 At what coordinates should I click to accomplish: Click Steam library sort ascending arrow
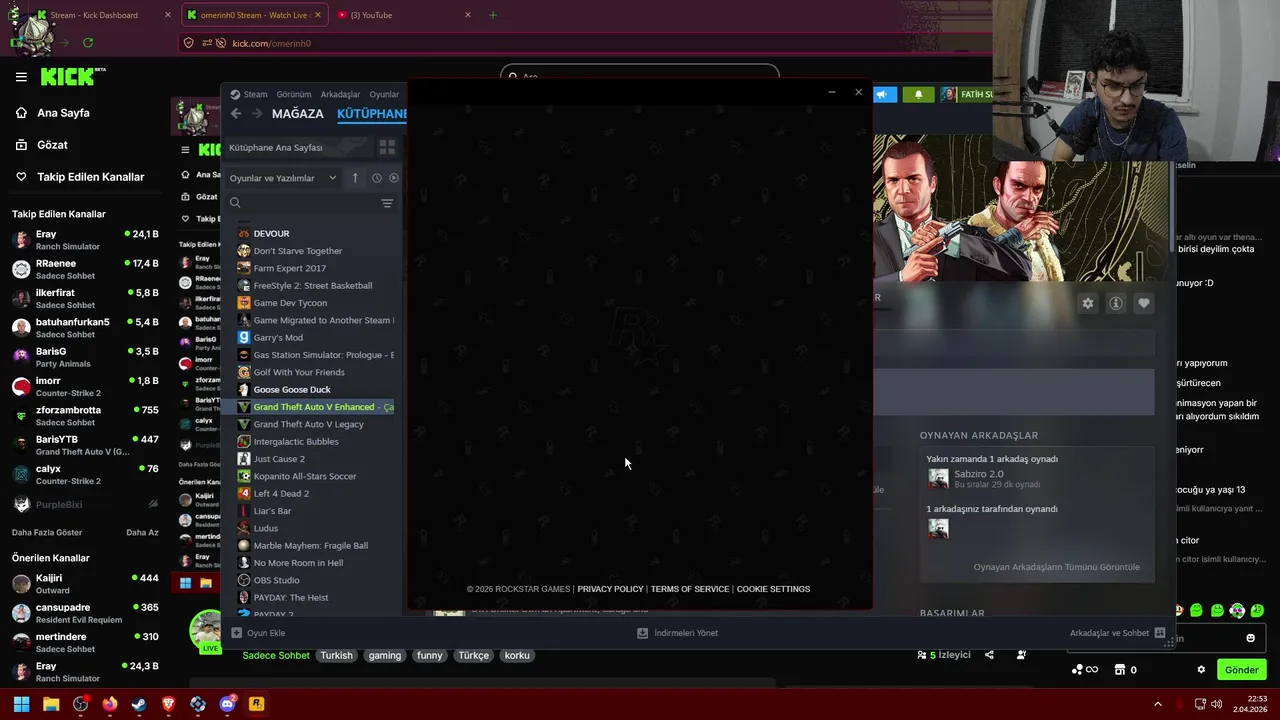pyautogui.click(x=354, y=178)
